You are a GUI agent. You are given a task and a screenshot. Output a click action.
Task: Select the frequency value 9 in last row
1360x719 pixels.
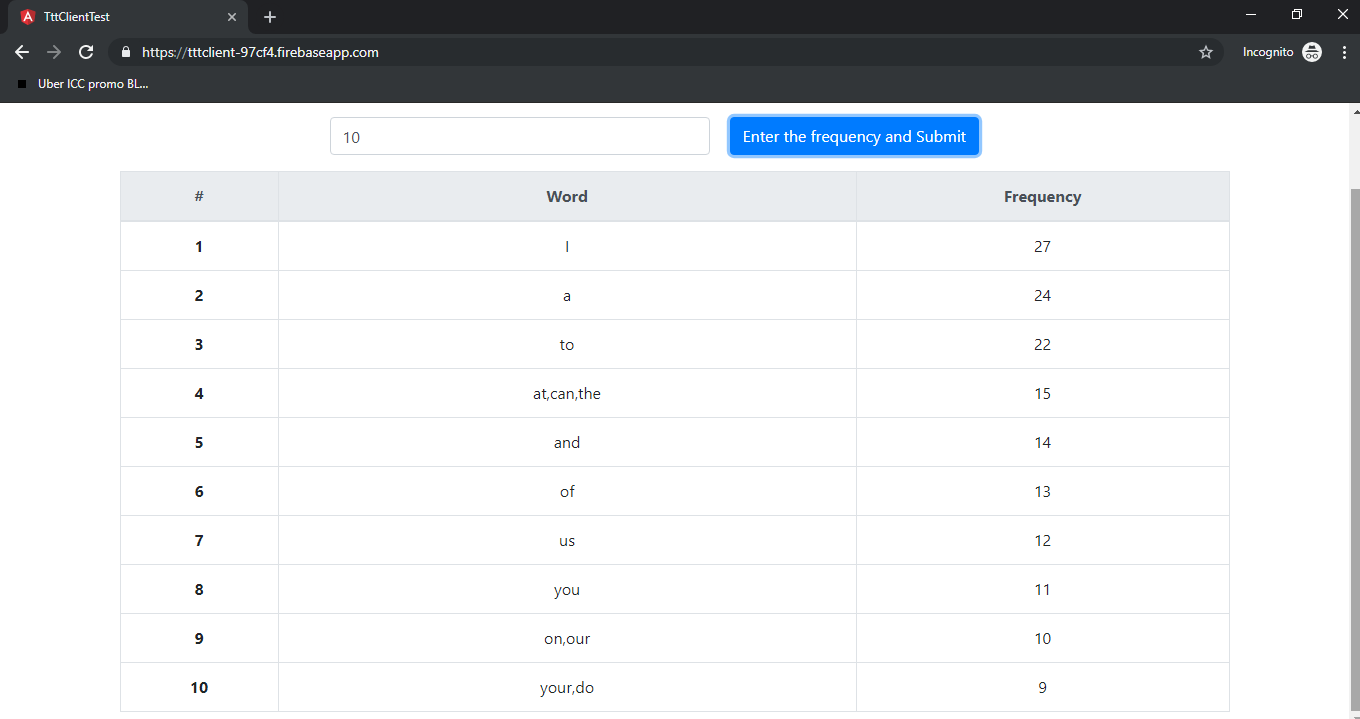1042,687
